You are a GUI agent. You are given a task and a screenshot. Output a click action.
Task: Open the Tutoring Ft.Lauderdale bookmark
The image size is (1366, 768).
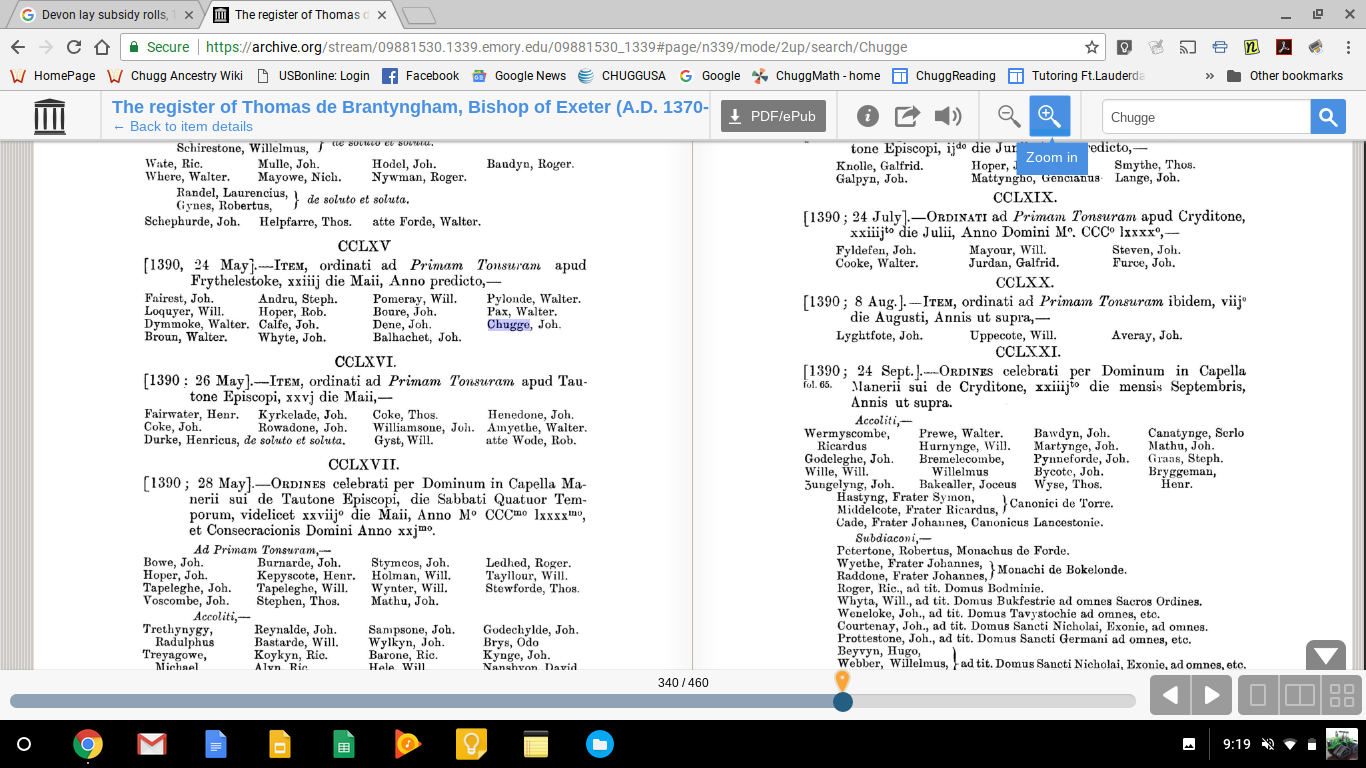click(x=1077, y=76)
